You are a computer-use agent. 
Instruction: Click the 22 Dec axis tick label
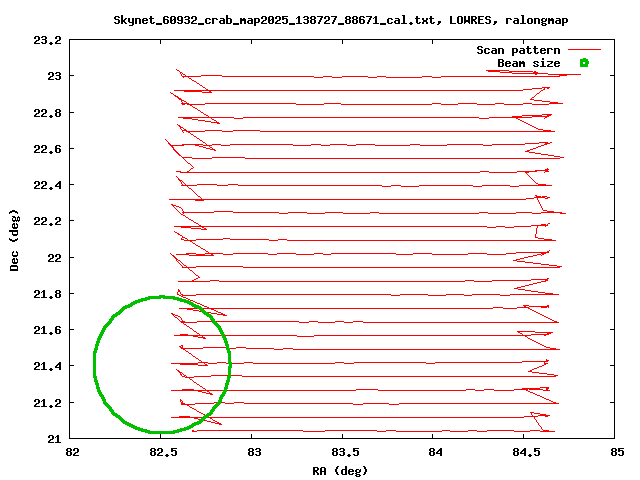tap(55, 258)
